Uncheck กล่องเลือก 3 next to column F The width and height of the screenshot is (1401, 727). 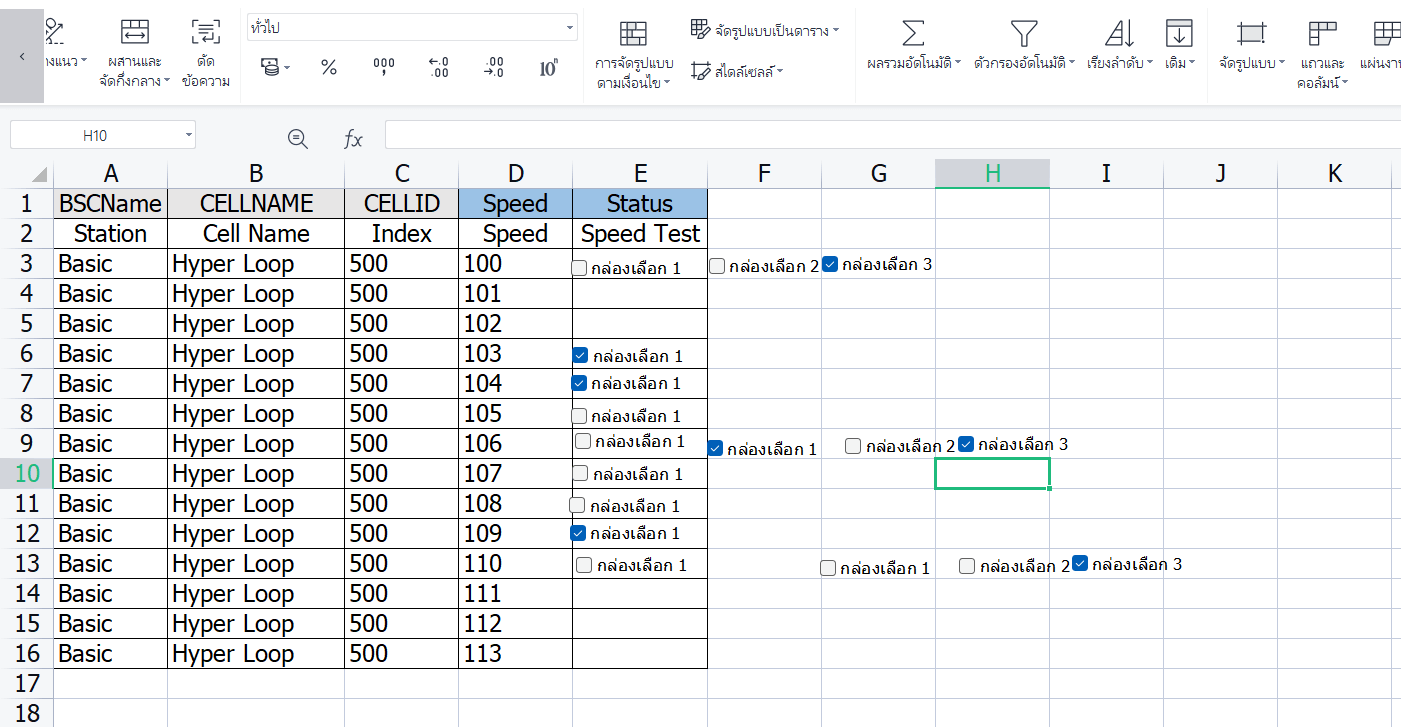pos(830,263)
